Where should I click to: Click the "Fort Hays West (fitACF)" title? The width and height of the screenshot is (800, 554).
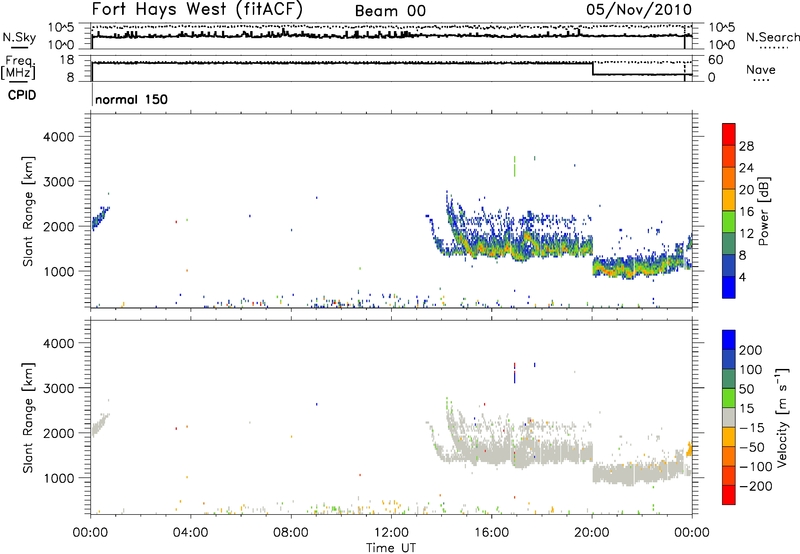(x=197, y=9)
